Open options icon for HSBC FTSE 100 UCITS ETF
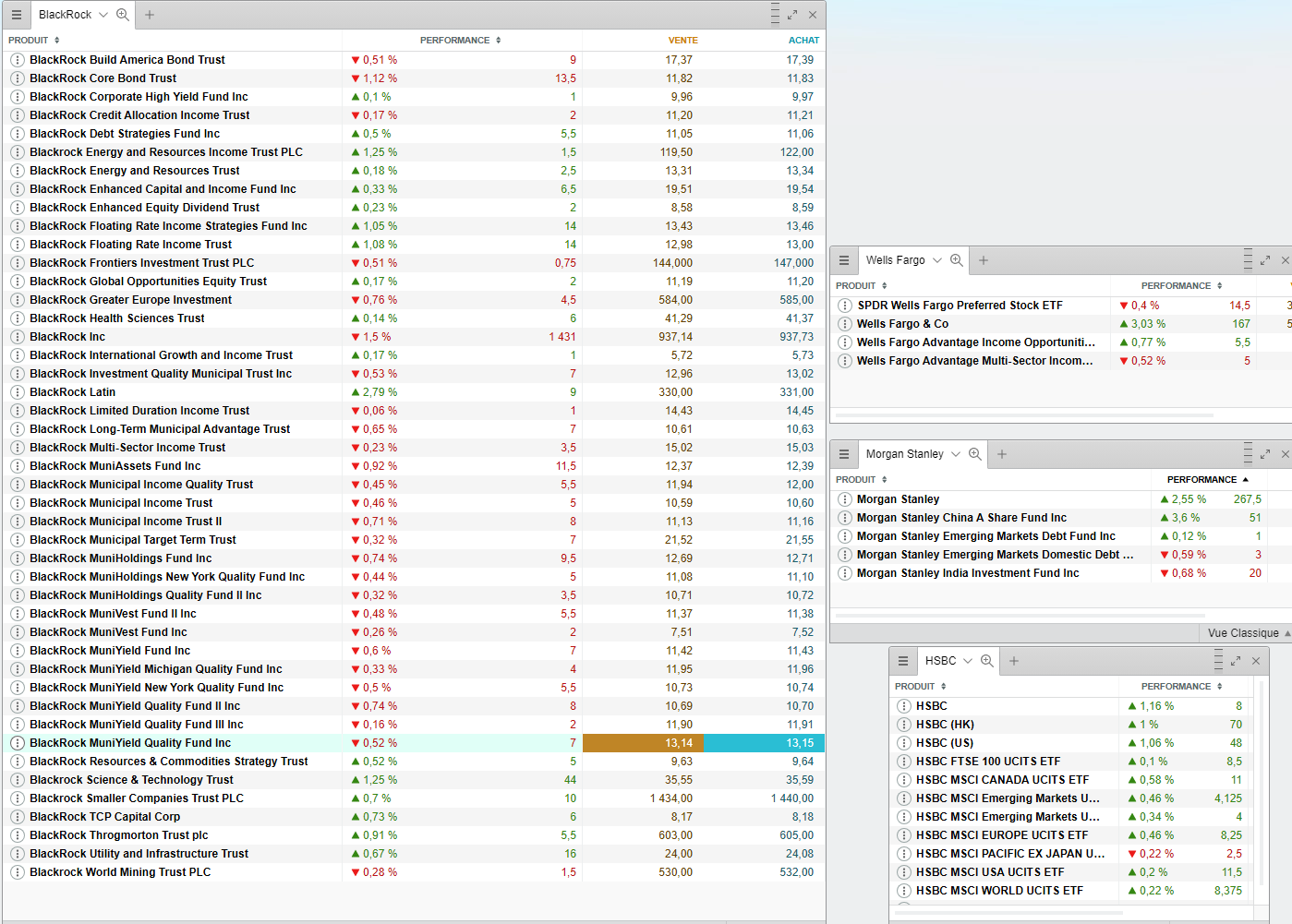Viewport: 1292px width, 924px height. 904,762
